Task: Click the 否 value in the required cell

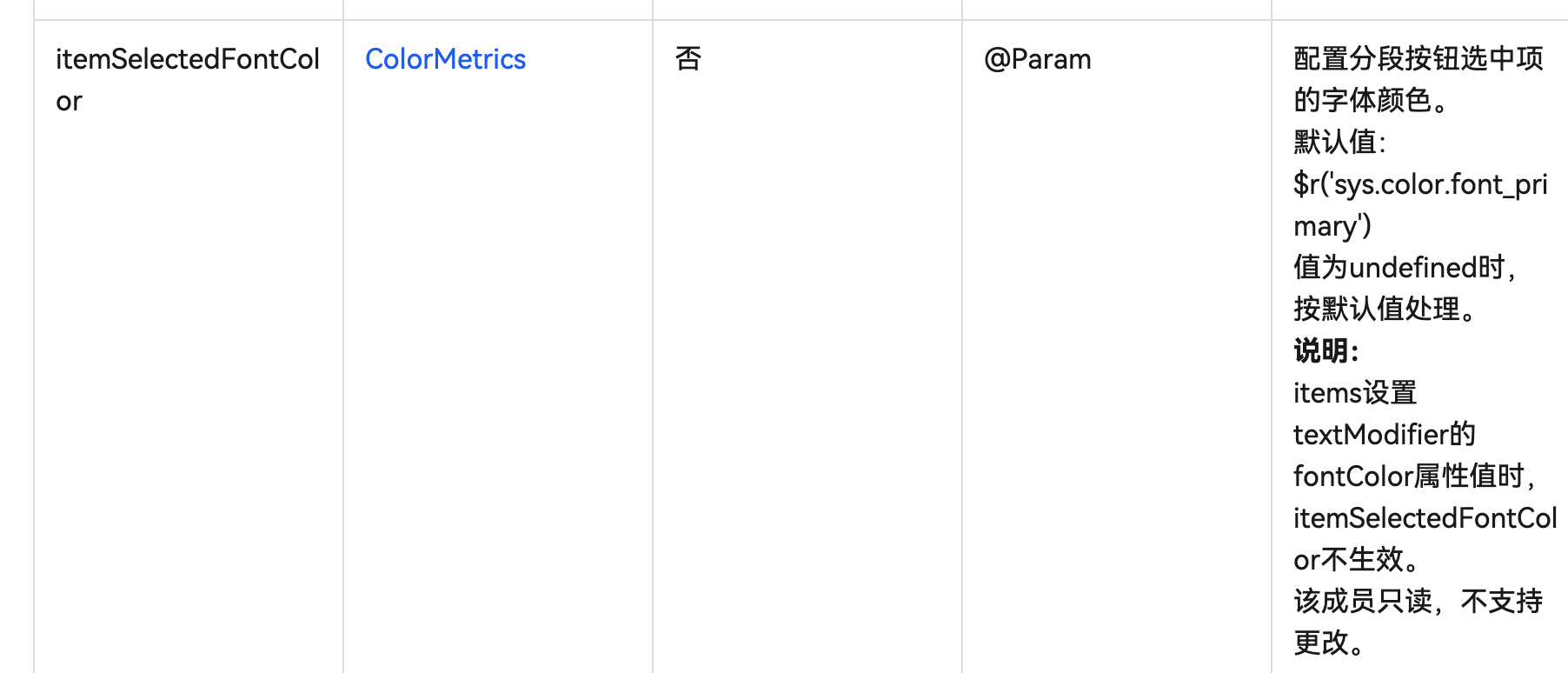Action: click(x=688, y=59)
